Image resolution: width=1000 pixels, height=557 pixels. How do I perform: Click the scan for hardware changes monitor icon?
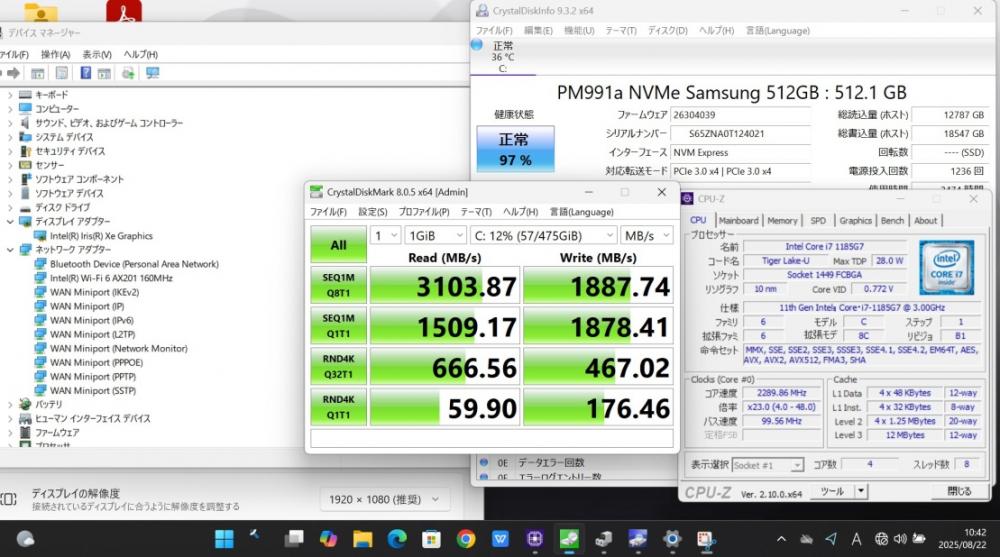coord(153,73)
